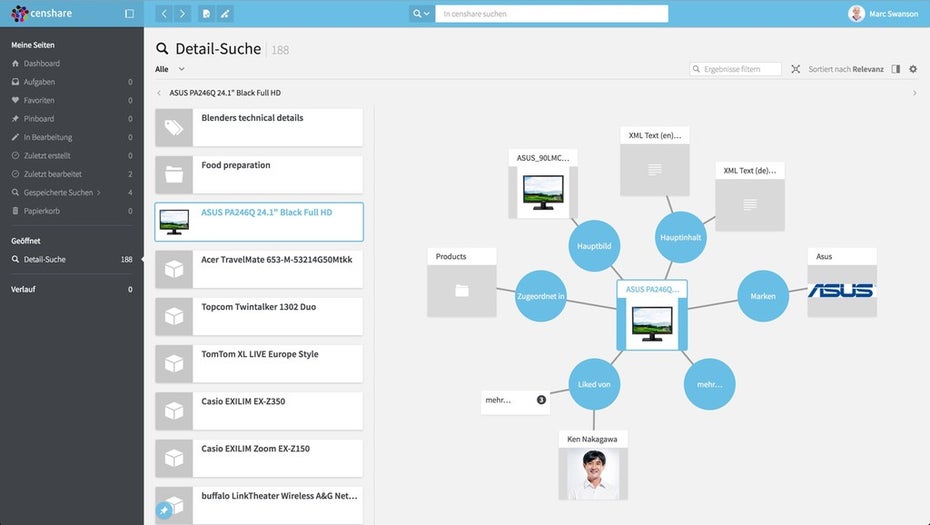Open the XML Text (de) node
Image resolution: width=930 pixels, height=525 pixels.
click(750, 196)
